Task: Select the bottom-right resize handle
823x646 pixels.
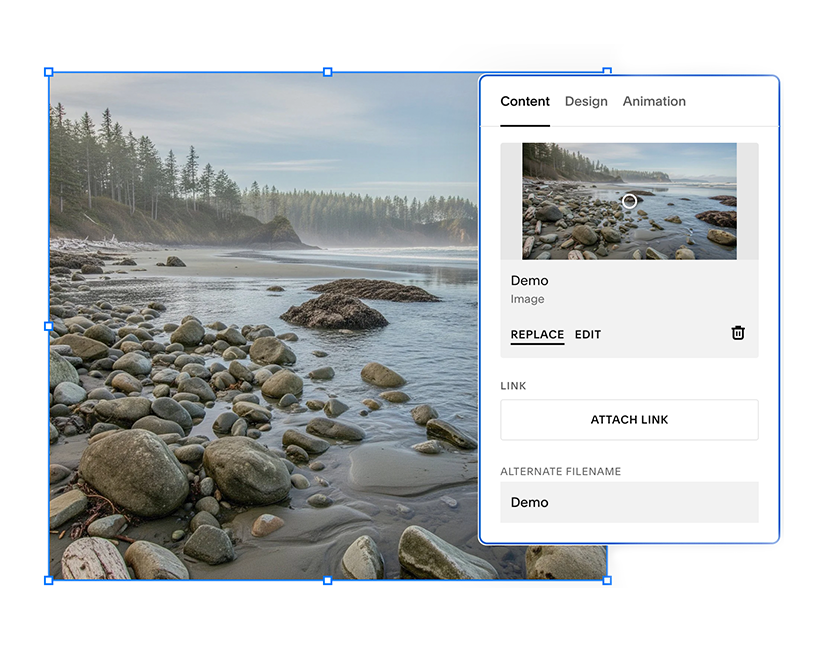Action: pos(607,580)
